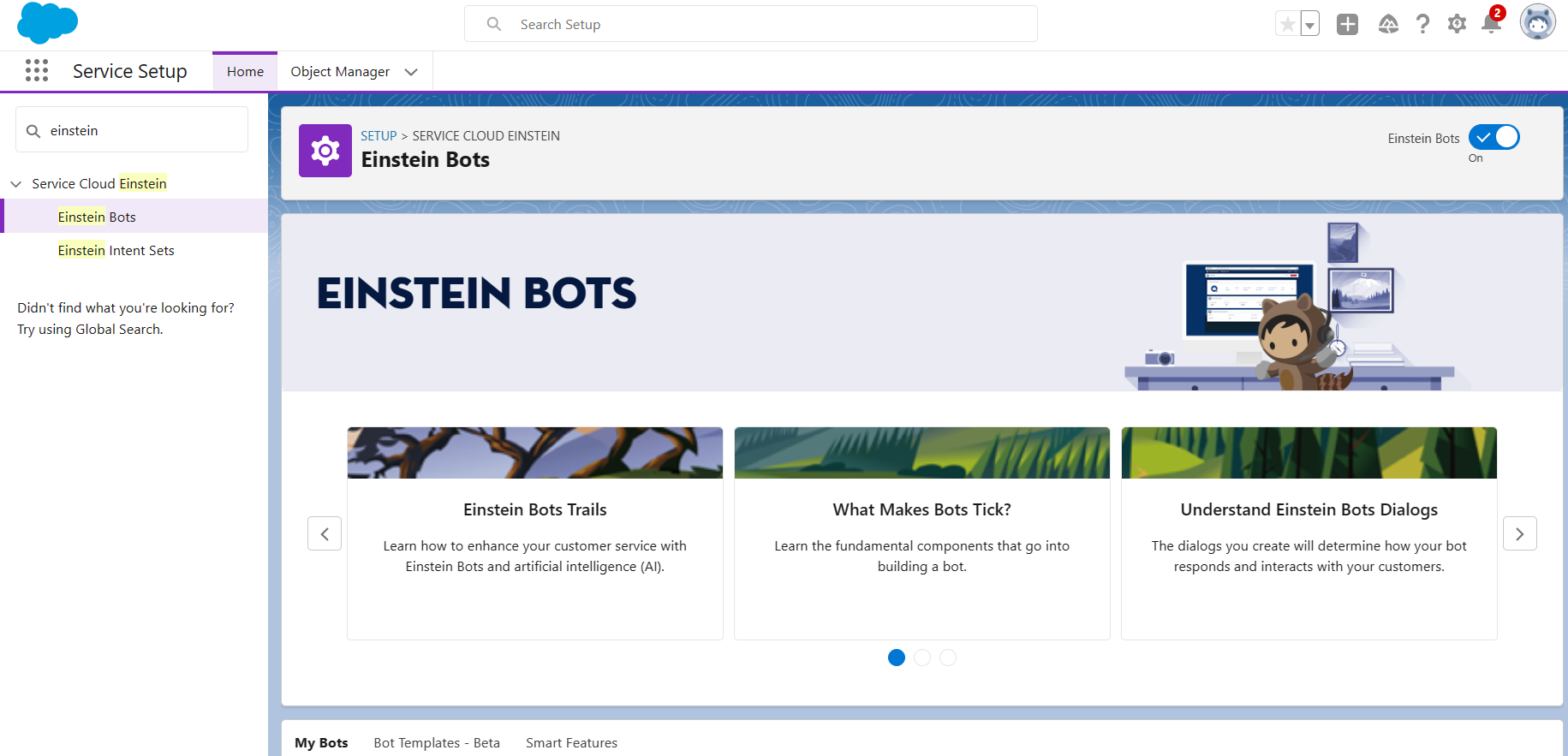Image resolution: width=1568 pixels, height=756 pixels.
Task: Add page to favorites star
Action: point(1287,24)
